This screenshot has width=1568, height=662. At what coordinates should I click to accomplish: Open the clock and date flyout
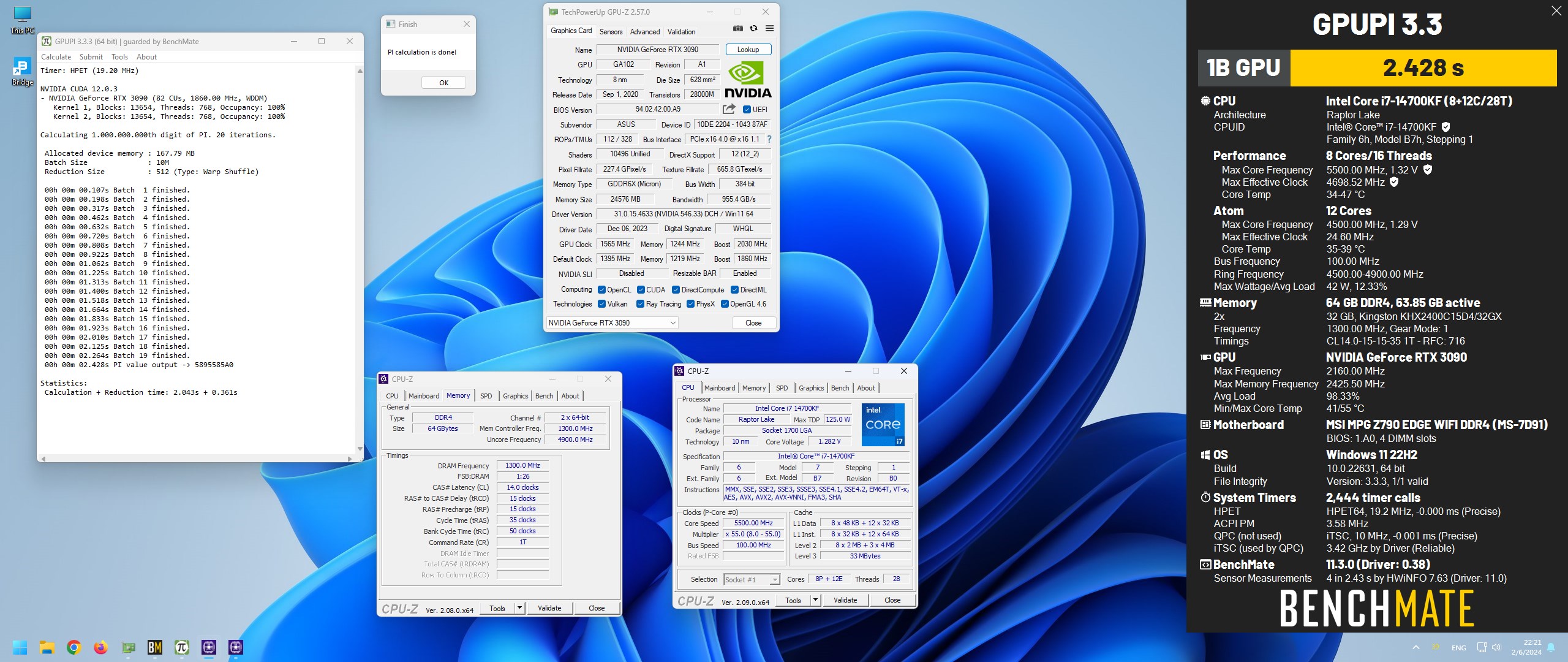click(x=1526, y=647)
